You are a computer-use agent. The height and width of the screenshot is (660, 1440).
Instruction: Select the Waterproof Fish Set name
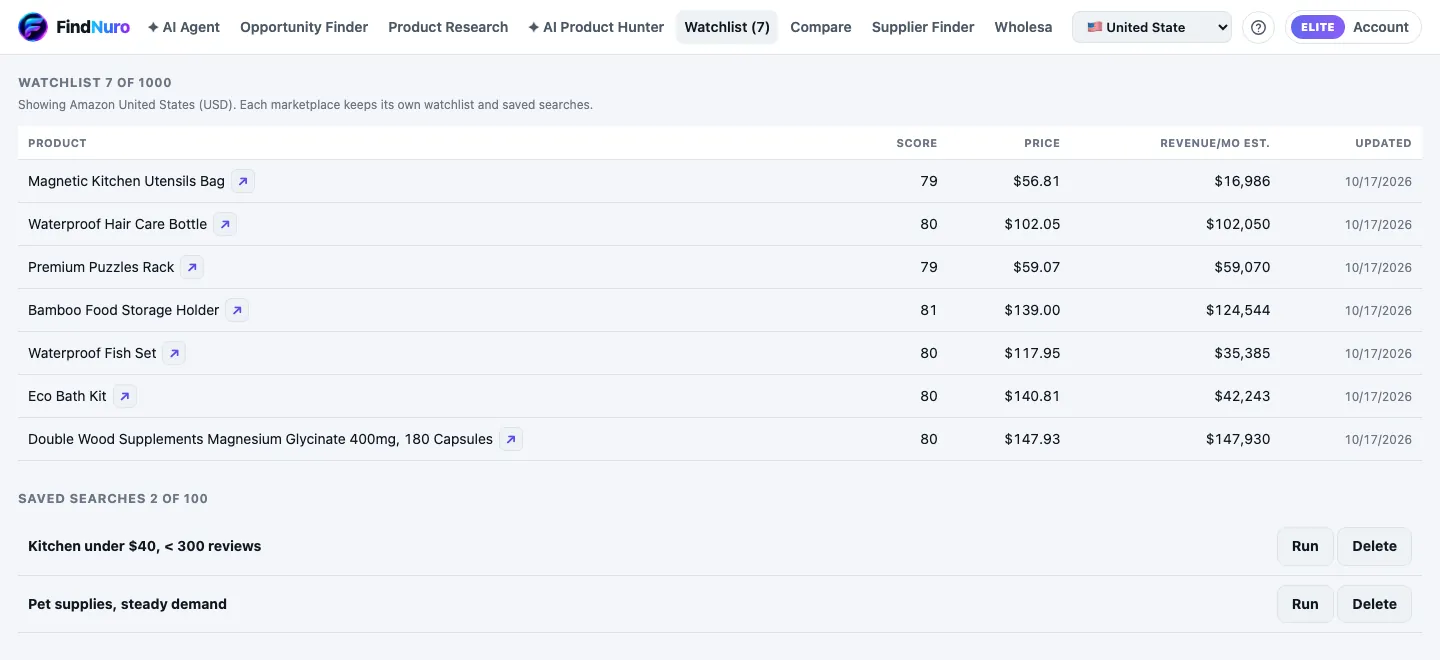click(x=92, y=353)
